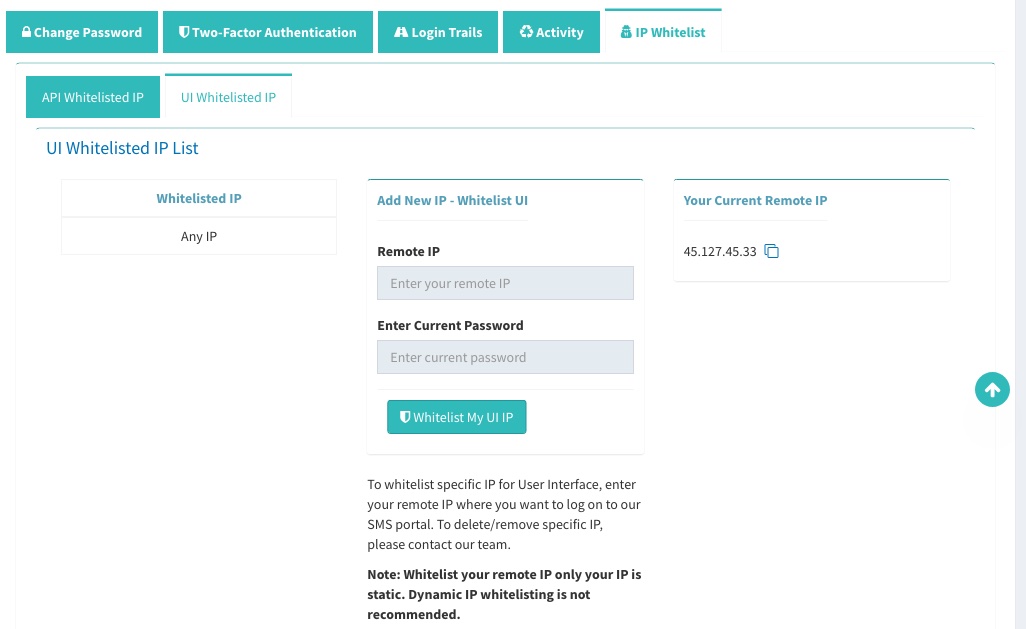The height and width of the screenshot is (629, 1026).
Task: Click the IP Whitelist tab icon
Action: pyautogui.click(x=626, y=31)
